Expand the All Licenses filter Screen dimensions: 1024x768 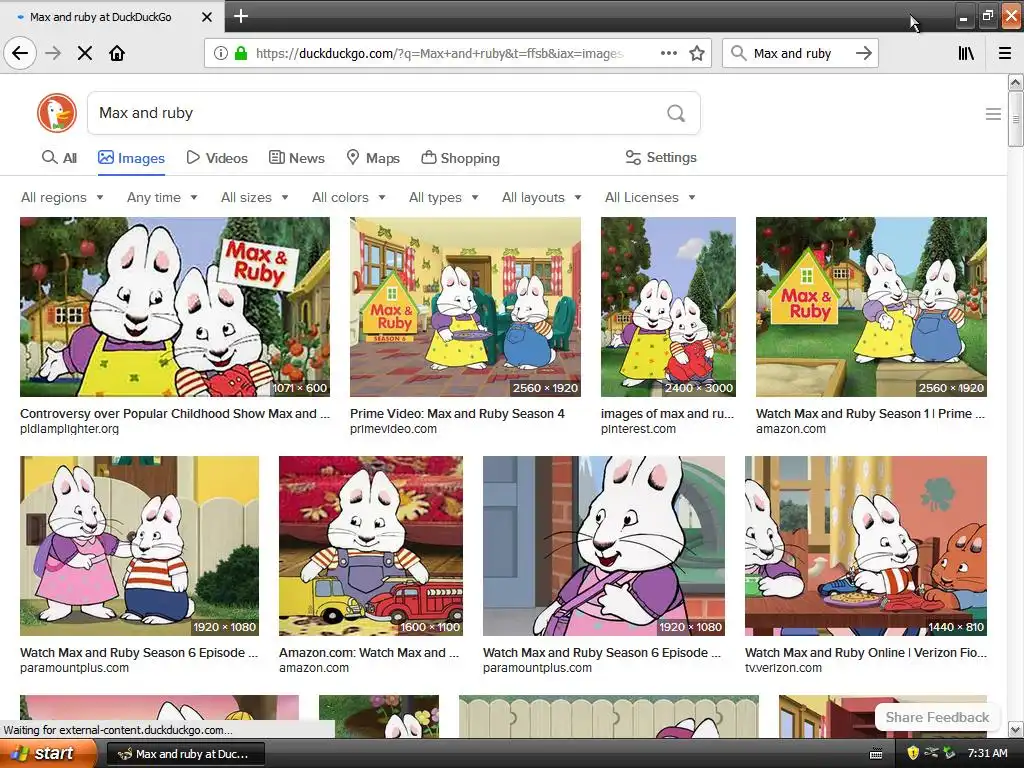(x=650, y=197)
